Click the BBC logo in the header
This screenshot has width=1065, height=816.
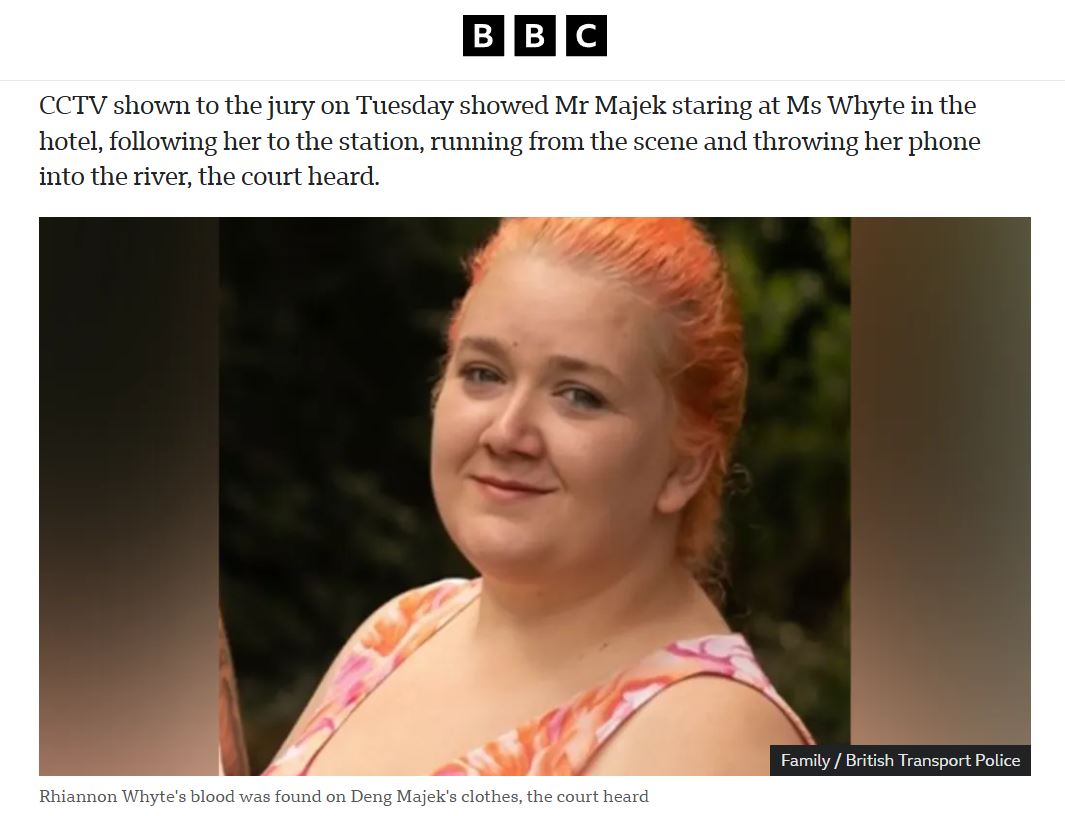click(x=535, y=35)
